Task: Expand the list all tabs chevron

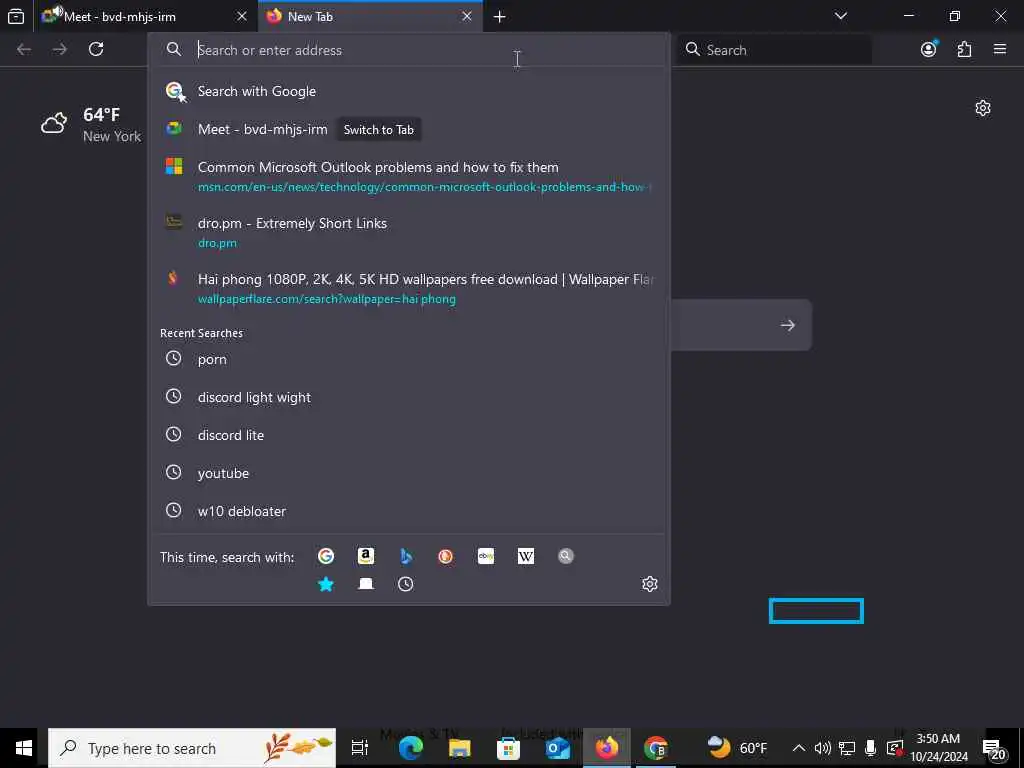Action: 841,16
